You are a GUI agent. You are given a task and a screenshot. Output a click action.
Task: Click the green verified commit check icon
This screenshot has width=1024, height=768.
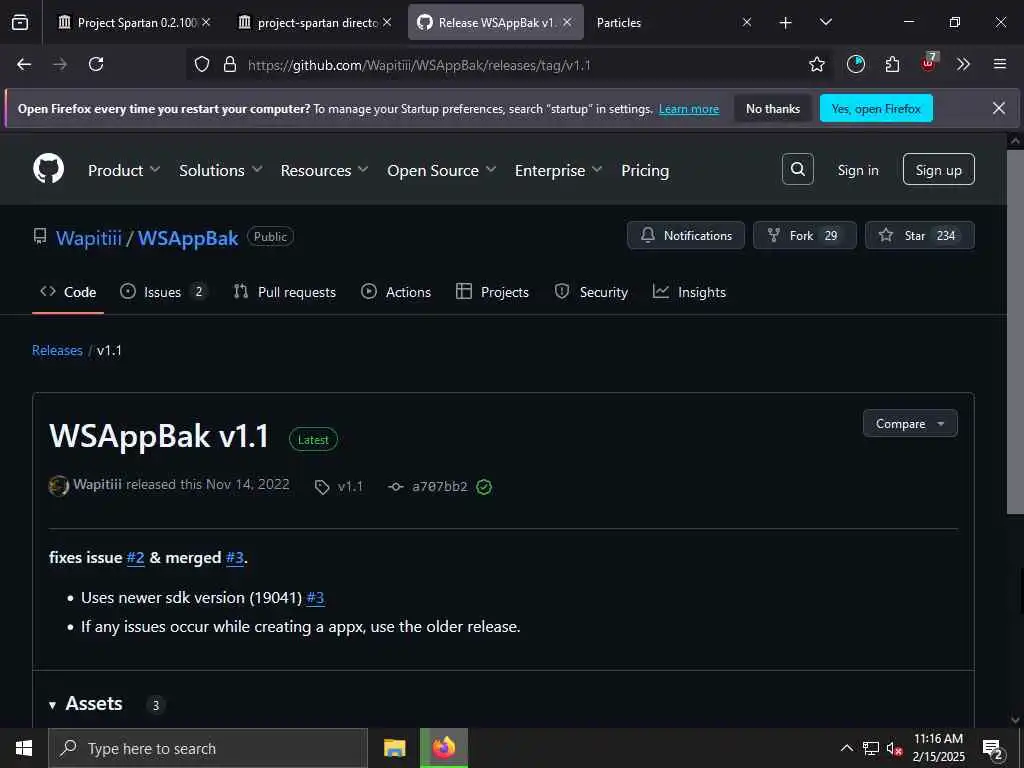pyautogui.click(x=484, y=487)
